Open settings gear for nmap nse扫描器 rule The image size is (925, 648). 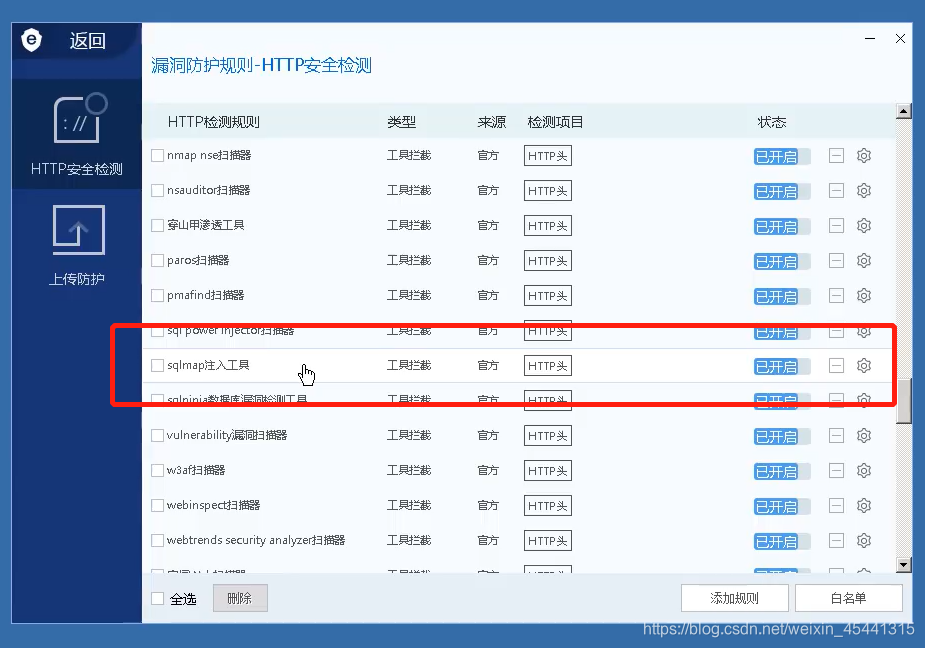863,155
